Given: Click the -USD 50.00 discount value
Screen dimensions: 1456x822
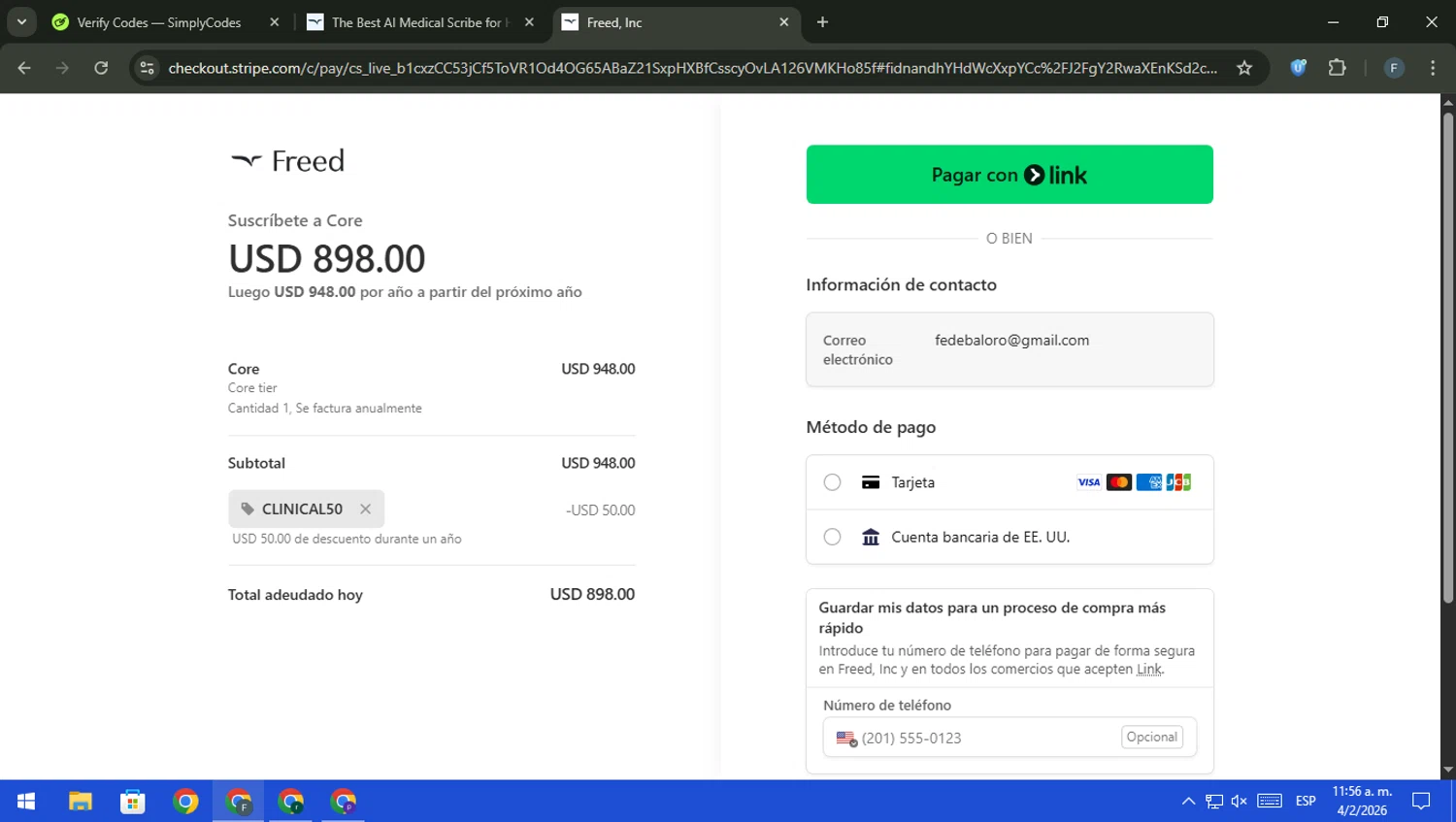Looking at the screenshot, I should click(x=600, y=510).
